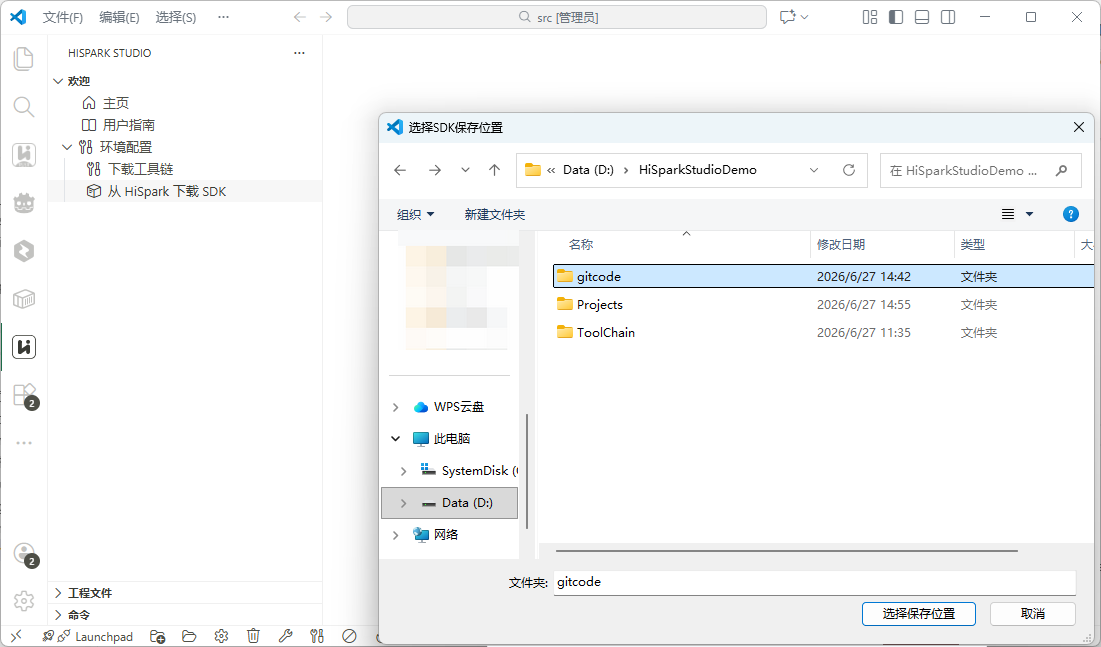Expand the 工程文件 section
This screenshot has height=647, width=1101.
(58, 593)
